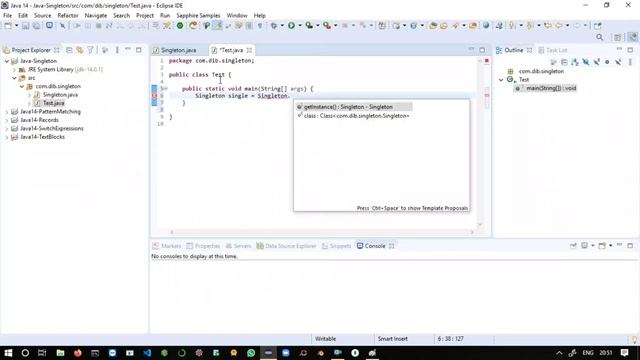640x360 pixels.
Task: Close the *Test.java editor tab
Action: [249, 50]
